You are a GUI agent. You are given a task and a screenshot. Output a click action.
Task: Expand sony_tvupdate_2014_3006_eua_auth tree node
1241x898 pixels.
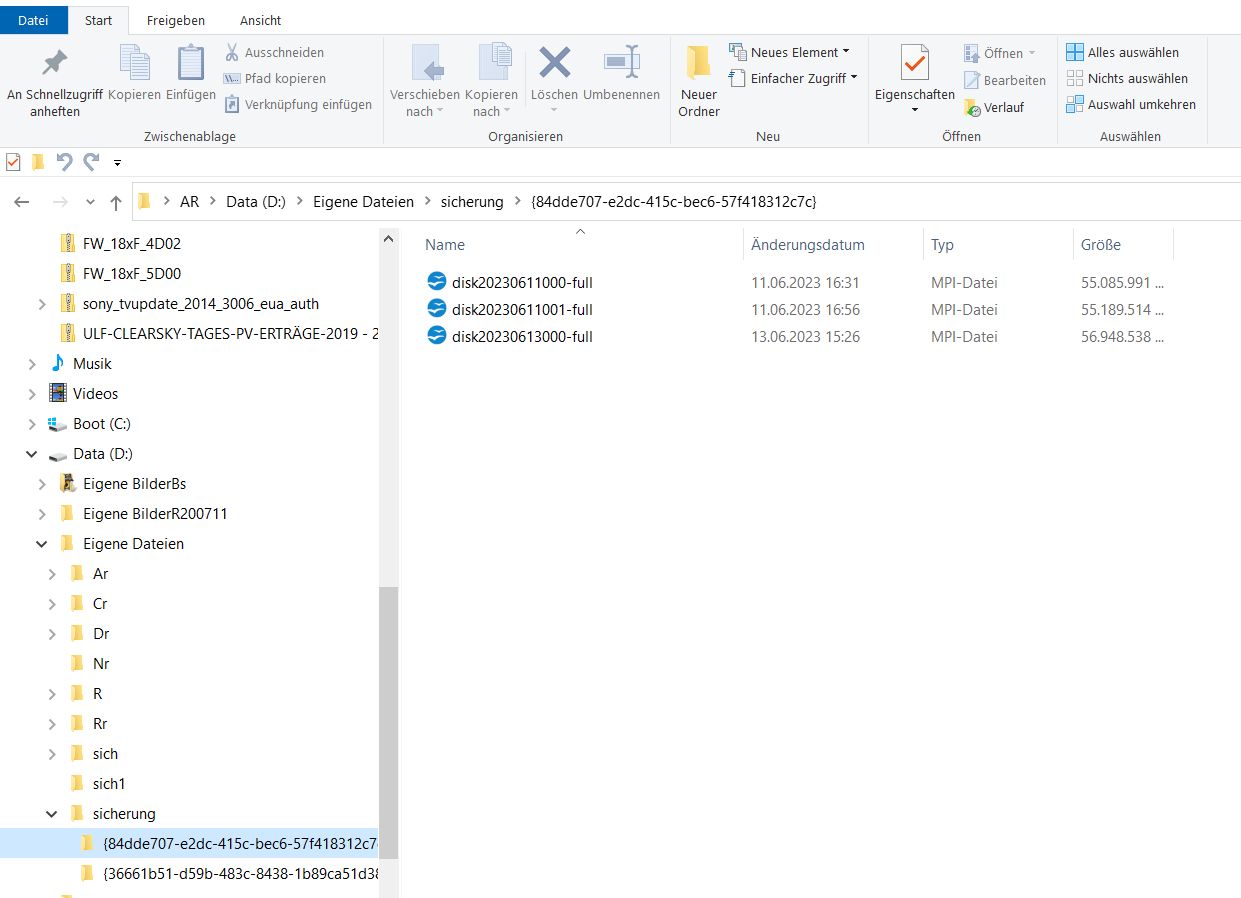[41, 303]
